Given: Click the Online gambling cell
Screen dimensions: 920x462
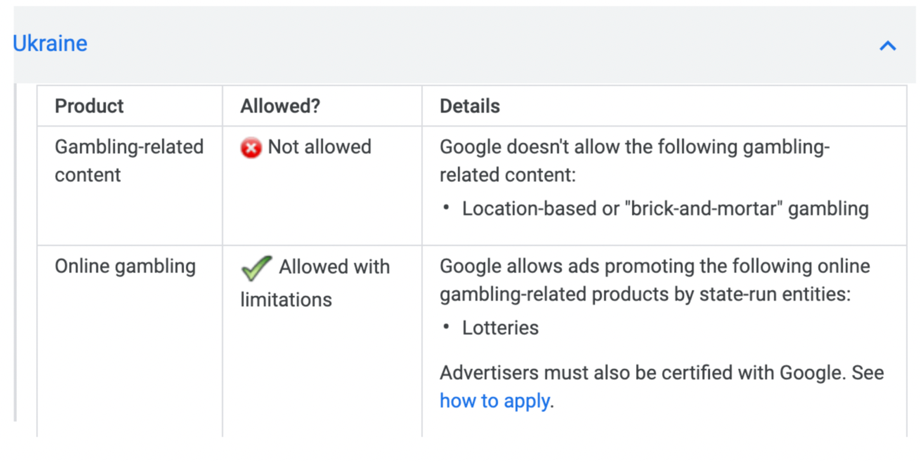Looking at the screenshot, I should point(130,341).
